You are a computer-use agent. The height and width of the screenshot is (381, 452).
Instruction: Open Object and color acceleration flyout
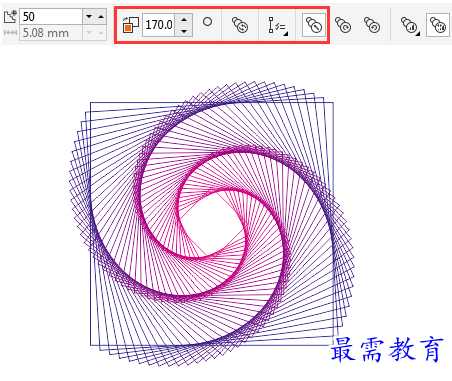pos(410,25)
